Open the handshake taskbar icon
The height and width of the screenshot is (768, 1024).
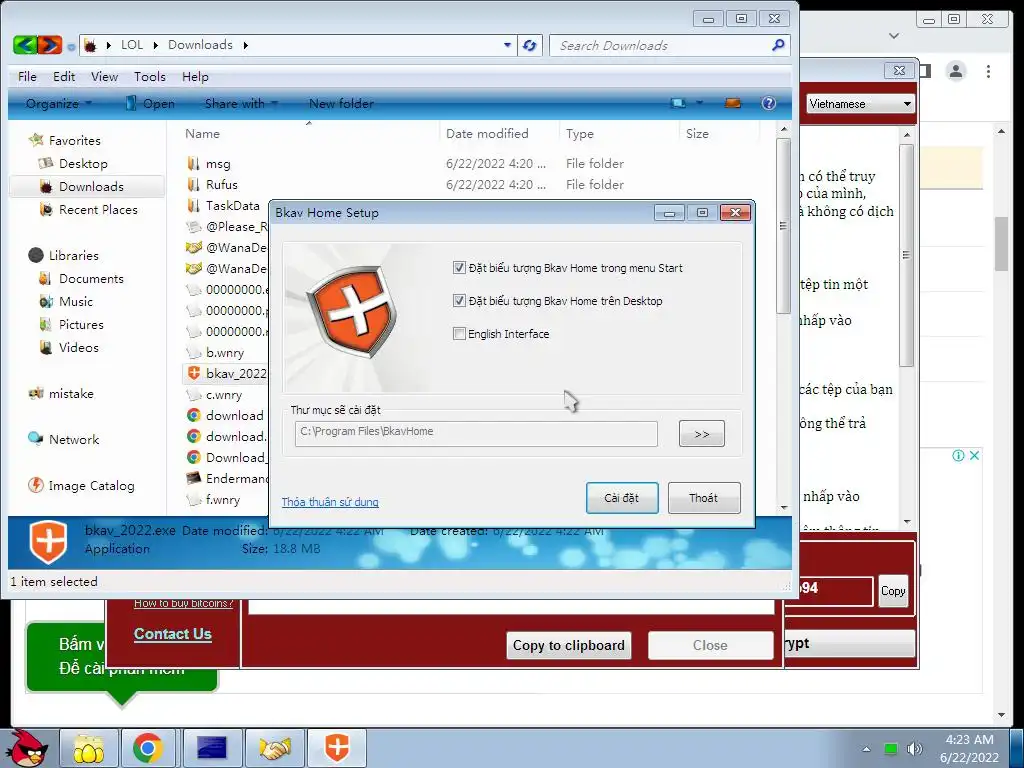275,748
